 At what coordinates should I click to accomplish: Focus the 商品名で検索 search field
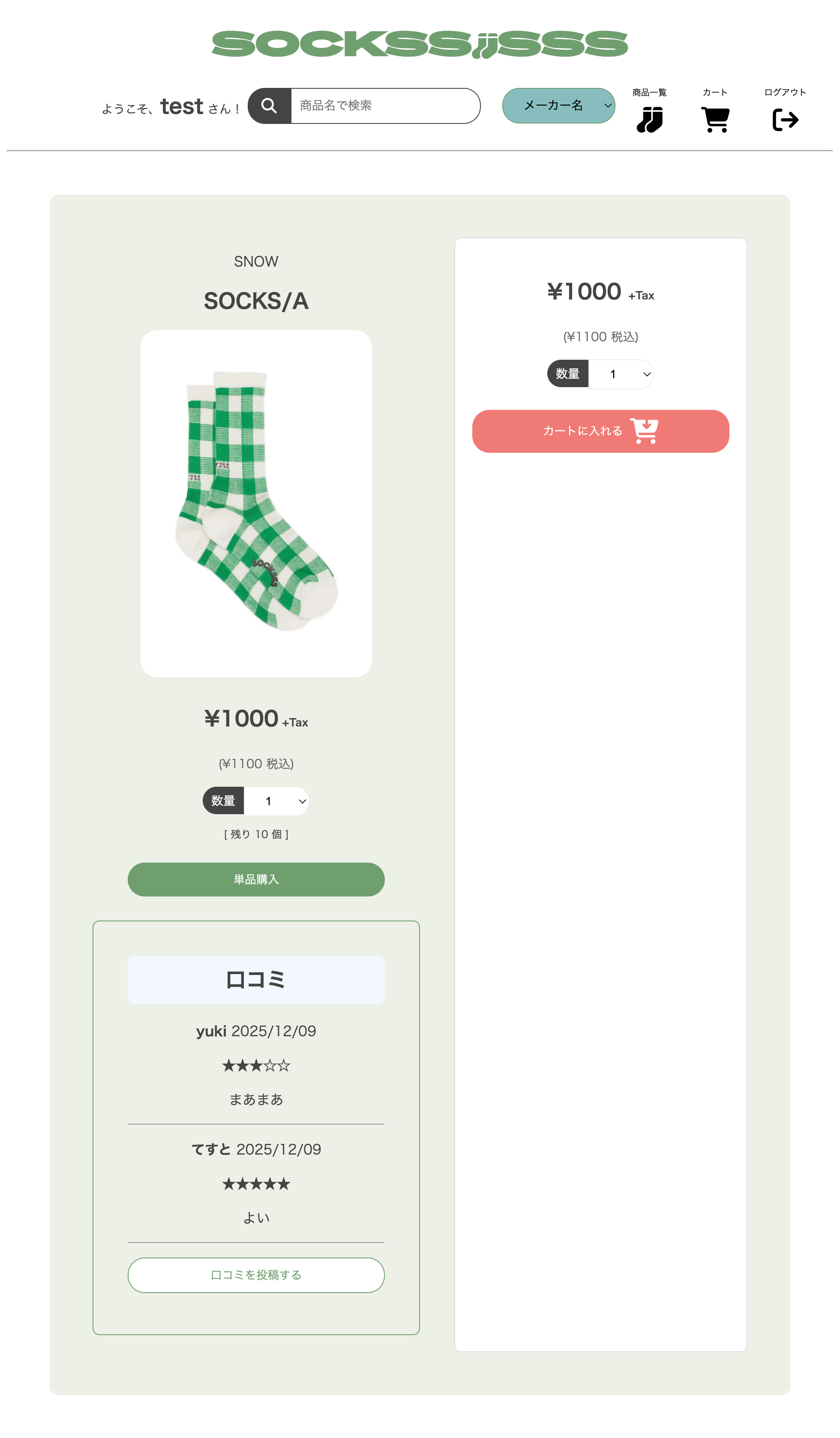click(385, 105)
